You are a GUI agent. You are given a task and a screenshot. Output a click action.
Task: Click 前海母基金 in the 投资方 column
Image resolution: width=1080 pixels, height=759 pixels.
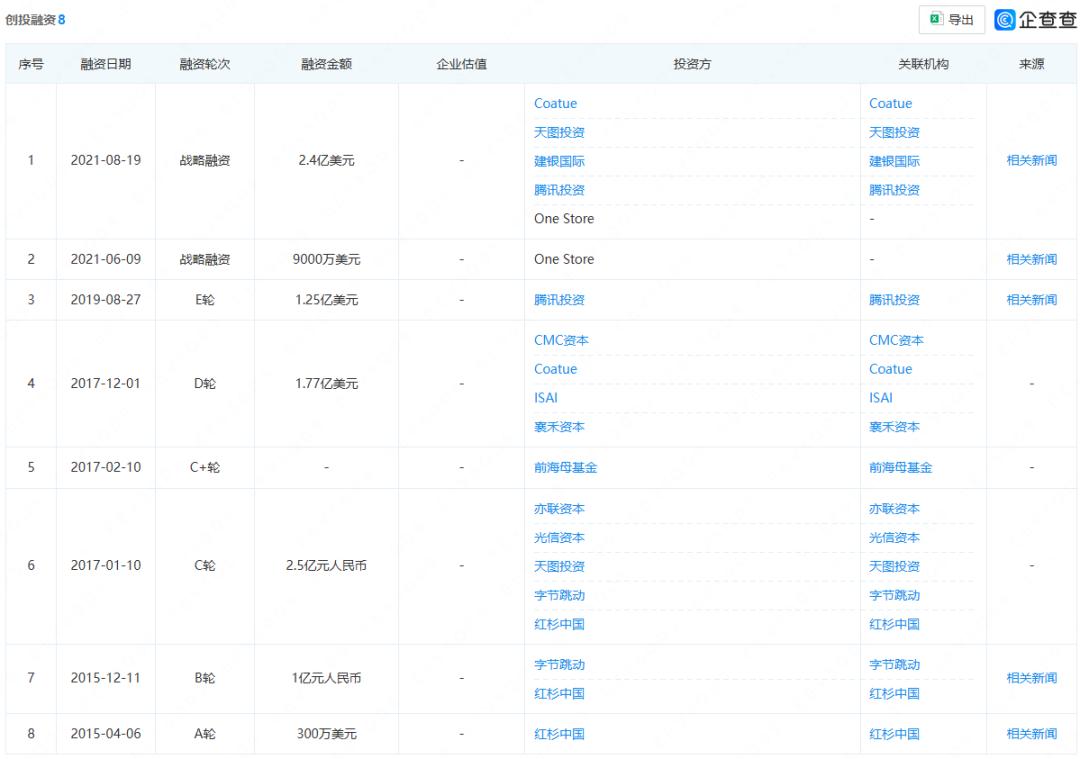coord(565,468)
